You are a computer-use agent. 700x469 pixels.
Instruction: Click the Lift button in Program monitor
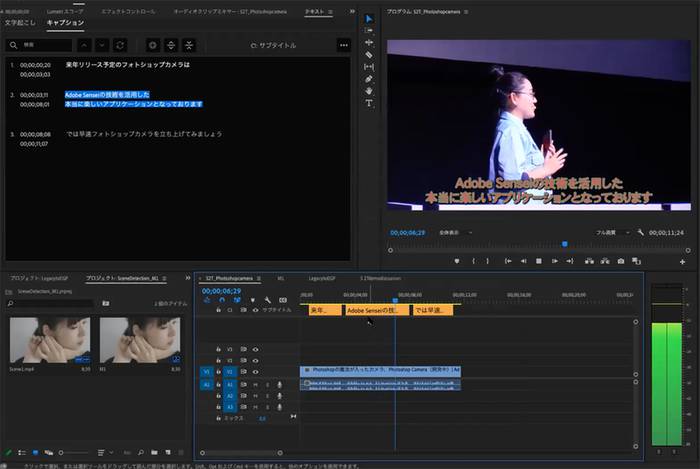pos(589,261)
